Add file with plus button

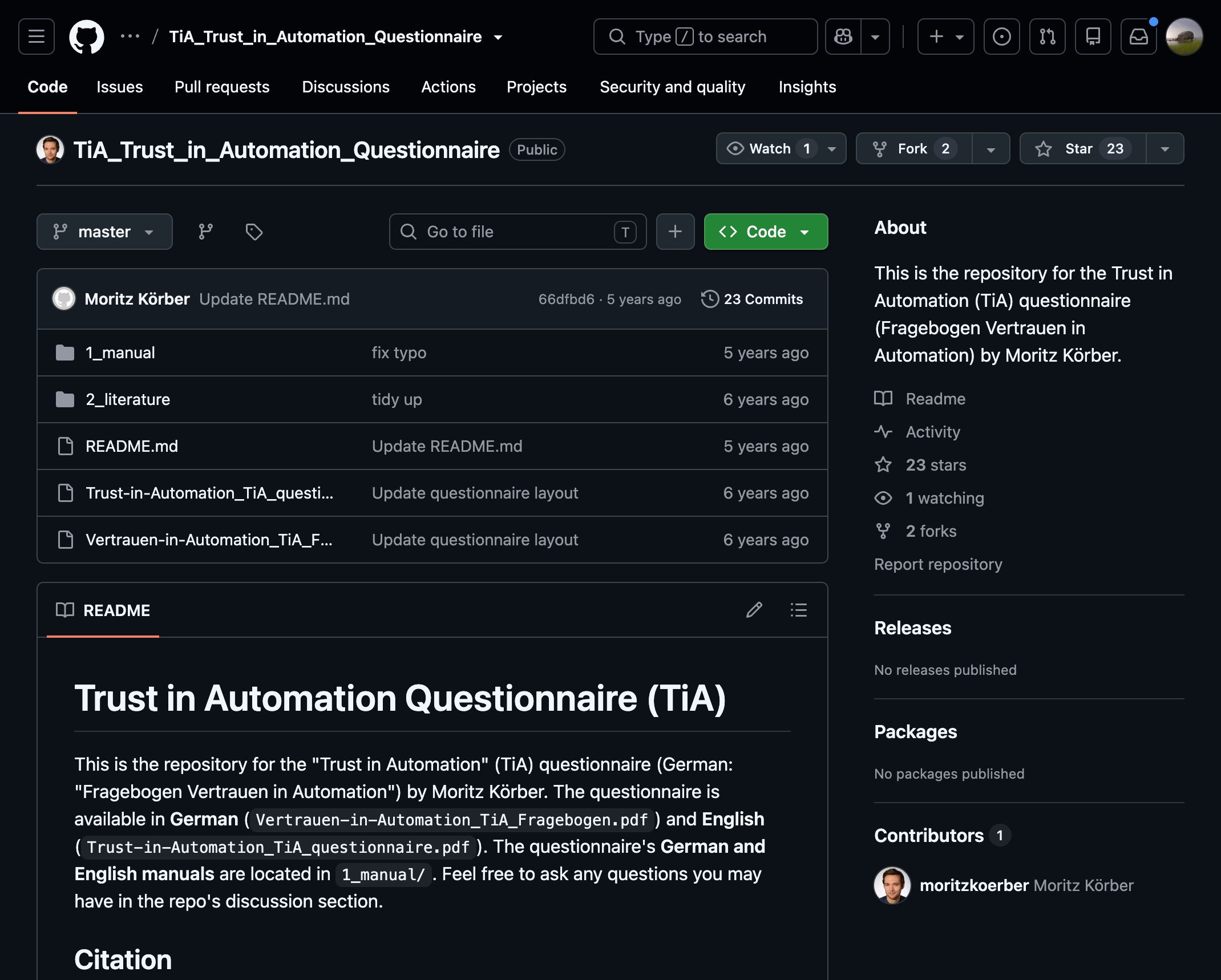coord(675,232)
